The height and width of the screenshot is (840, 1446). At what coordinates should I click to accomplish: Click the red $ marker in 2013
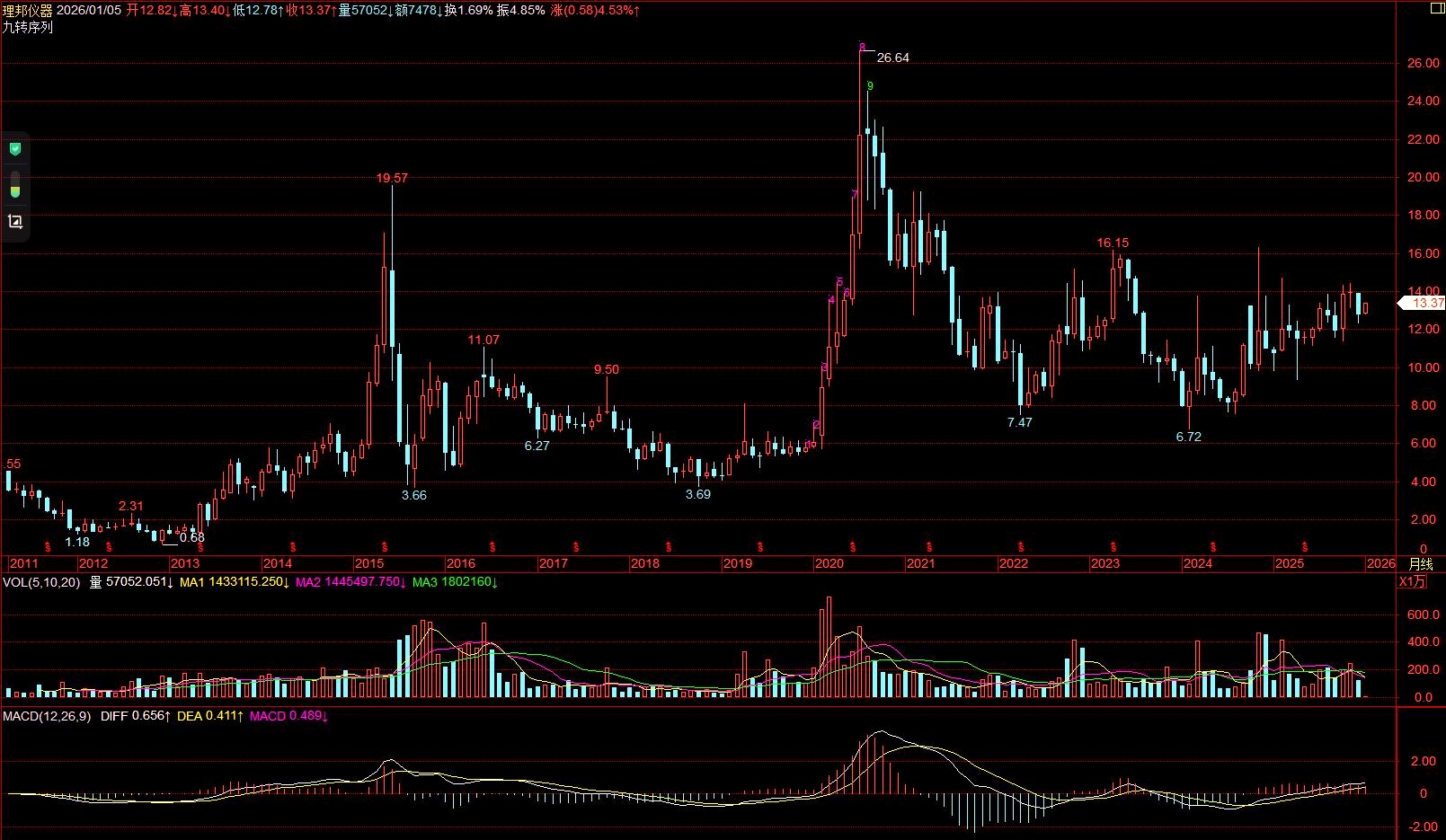(200, 546)
